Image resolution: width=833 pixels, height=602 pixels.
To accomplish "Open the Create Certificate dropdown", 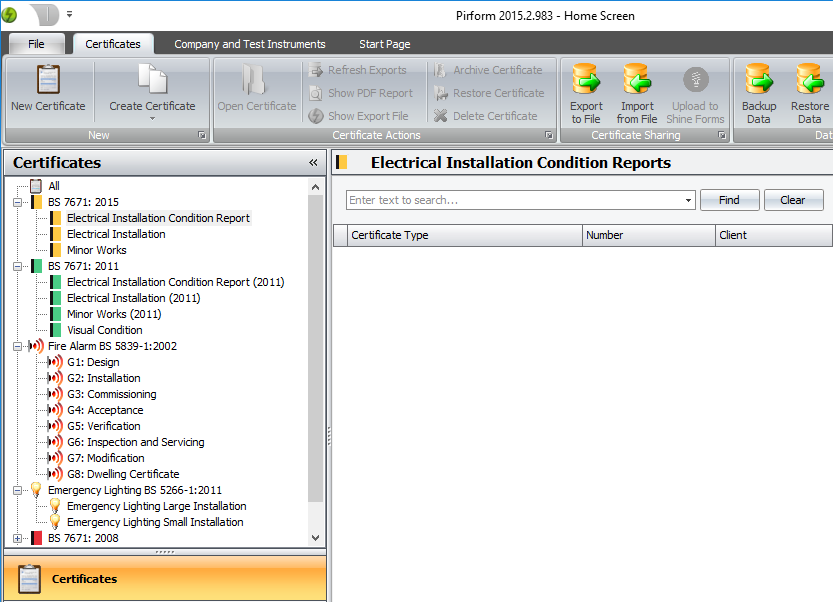I will (x=152, y=118).
